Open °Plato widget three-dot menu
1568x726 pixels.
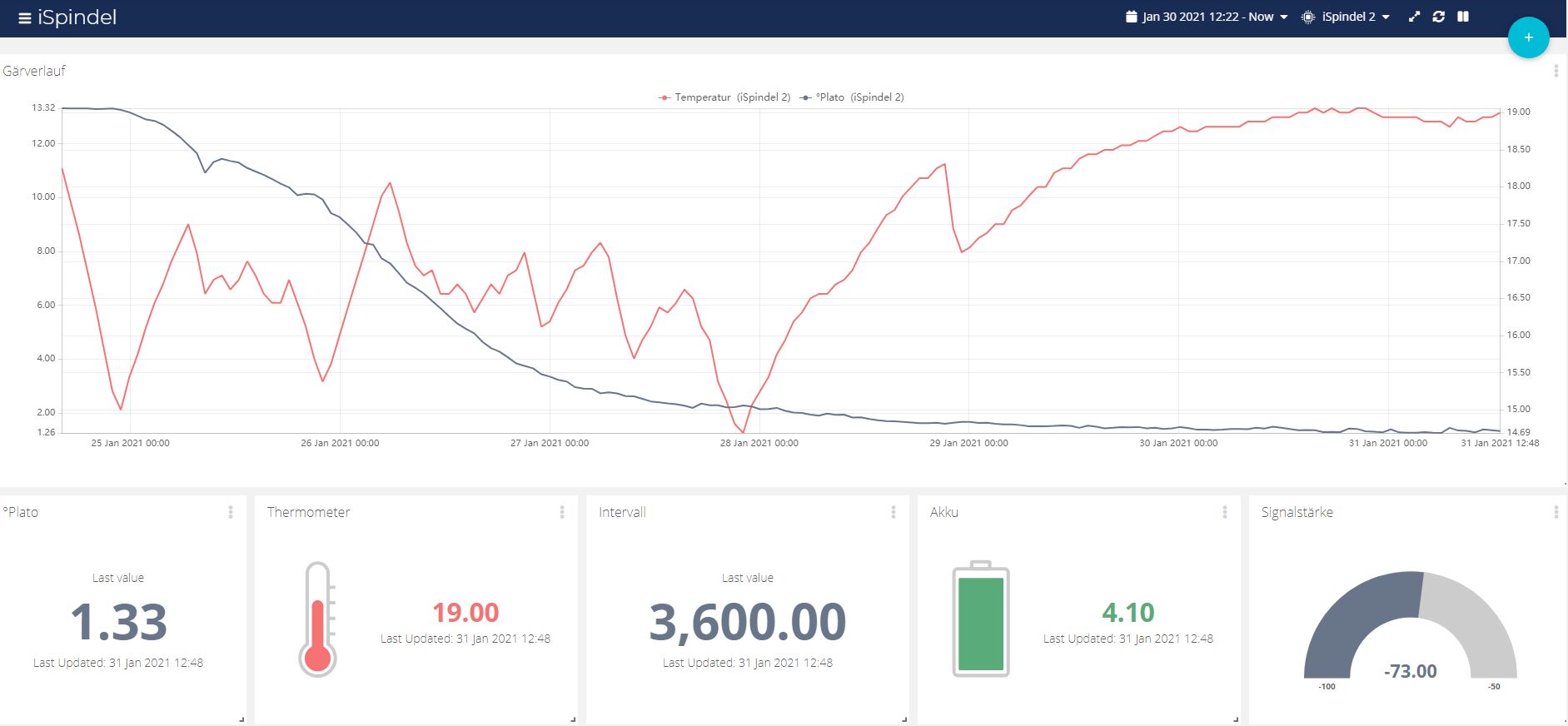pyautogui.click(x=231, y=512)
